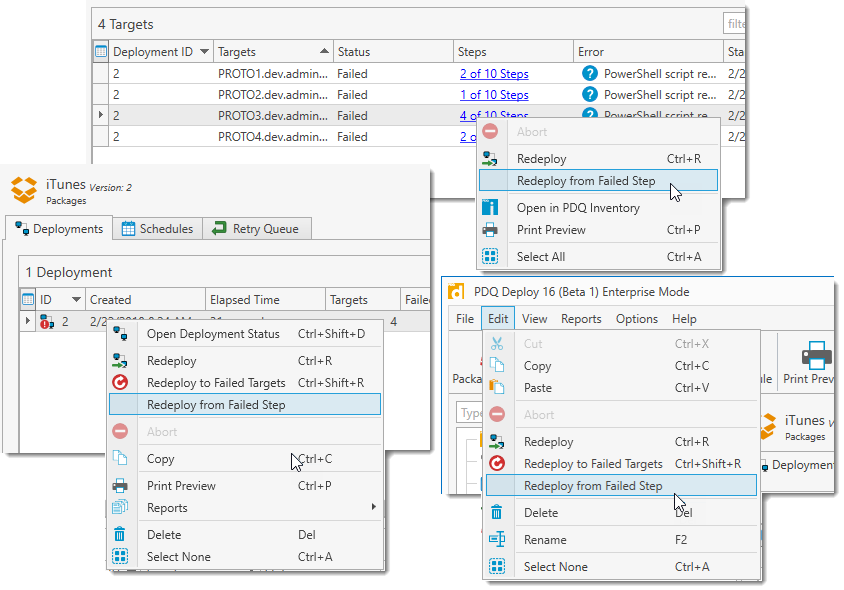Switch to the Schedules tab
This screenshot has height=590, width=844.
point(157,229)
